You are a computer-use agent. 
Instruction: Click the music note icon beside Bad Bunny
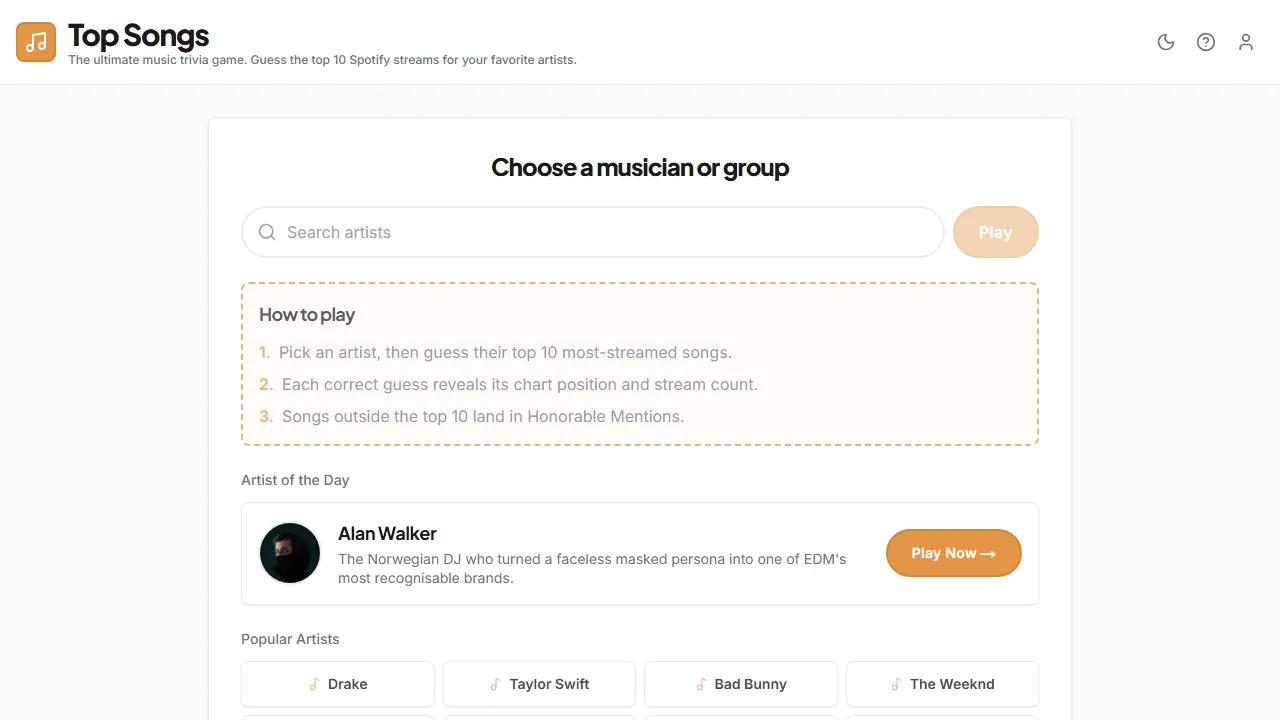coord(701,684)
